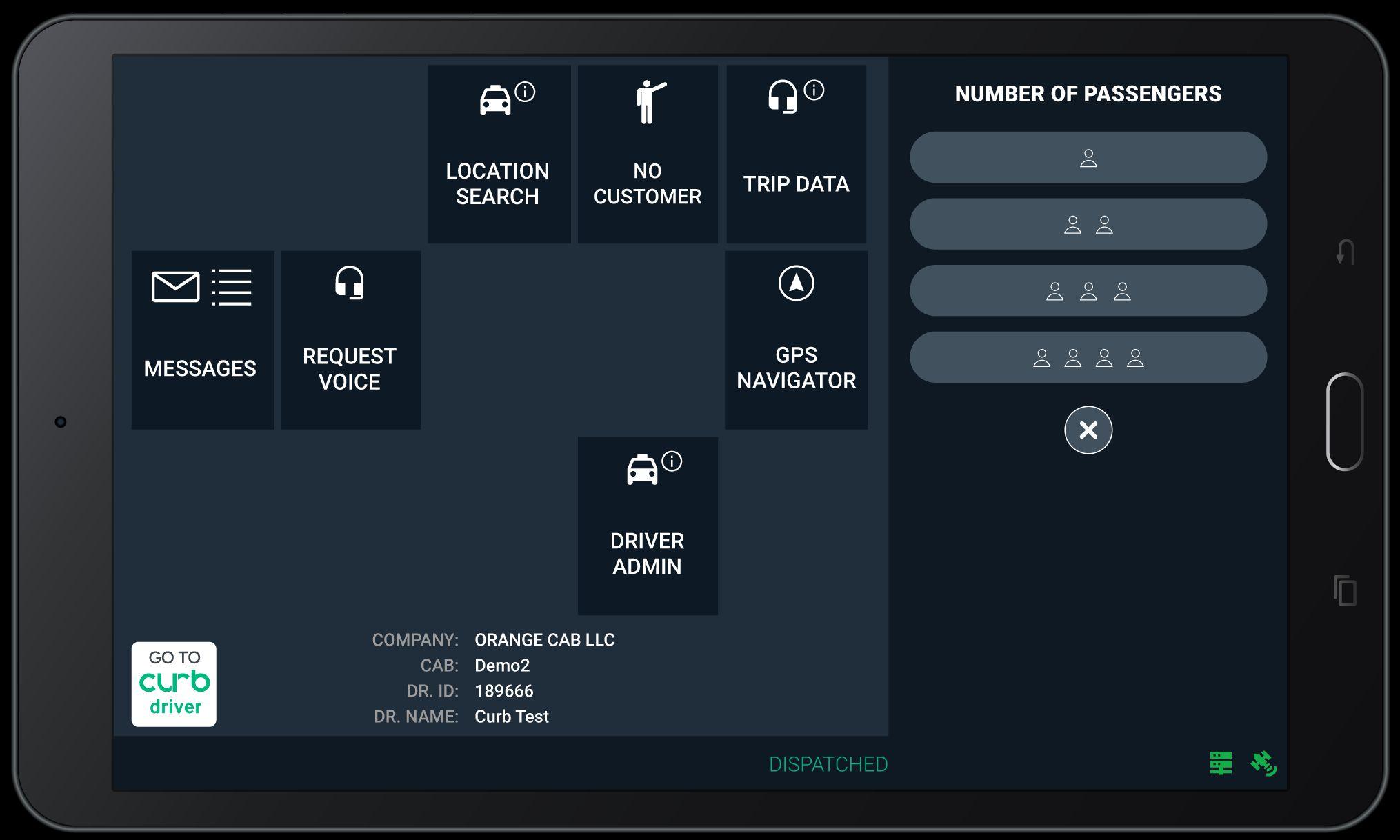Click the green satellite GPS status icon
This screenshot has width=1400, height=840.
(x=1263, y=763)
